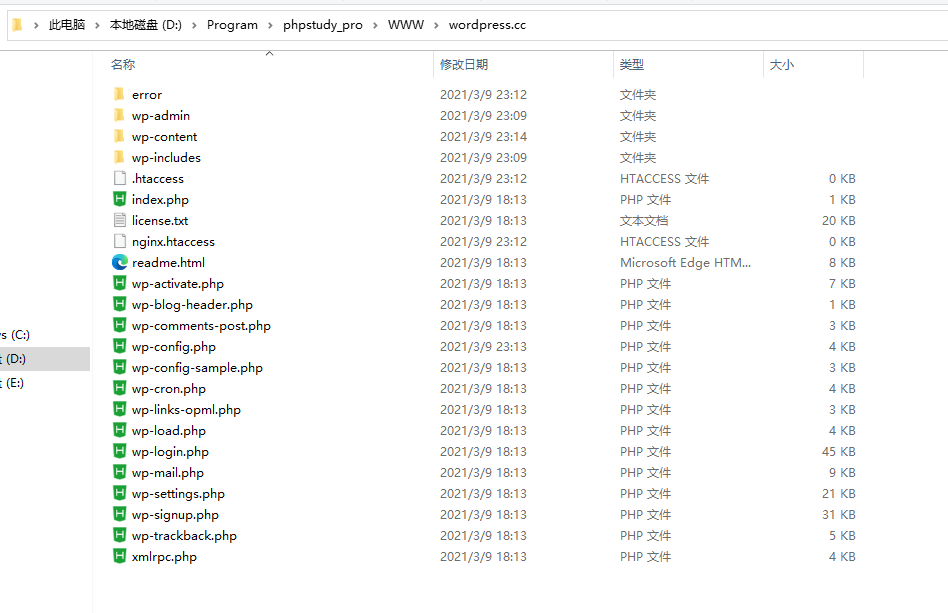Viewport: 948px width, 613px height.
Task: Click the wp-comments-post.php file icon
Action: pos(120,325)
